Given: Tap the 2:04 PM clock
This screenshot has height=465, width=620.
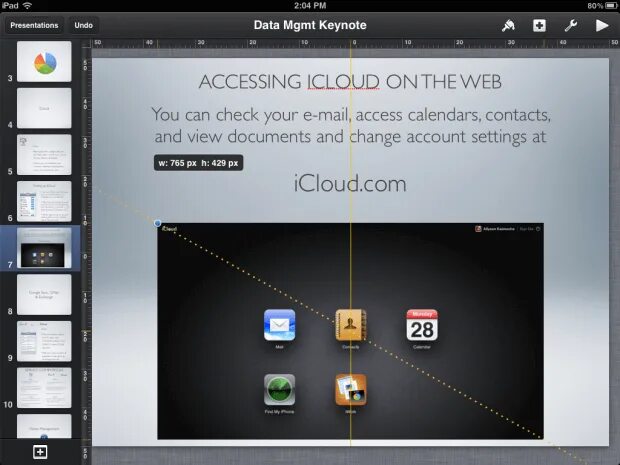Looking at the screenshot, I should pos(310,6).
